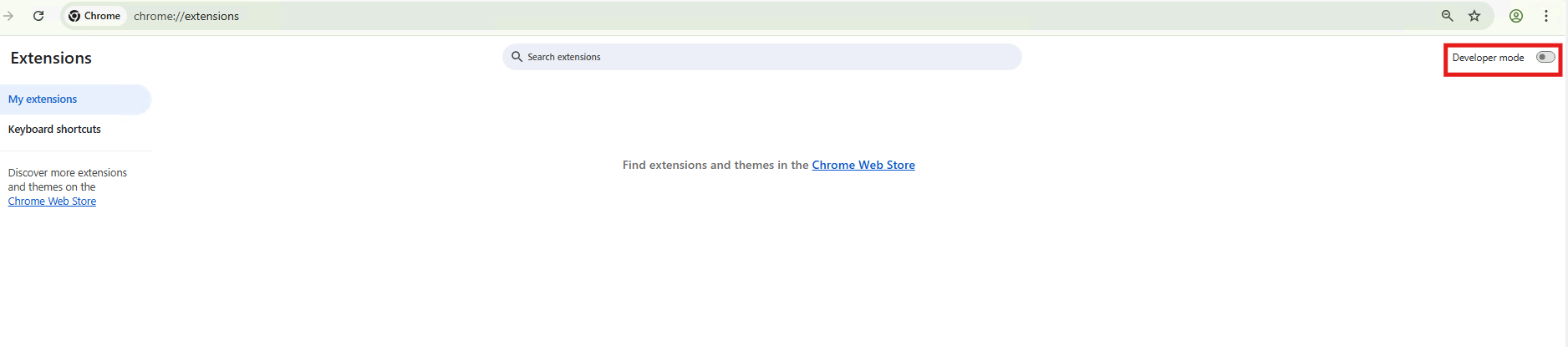Open the profile avatar icon
The width and height of the screenshot is (1568, 347).
1516,16
